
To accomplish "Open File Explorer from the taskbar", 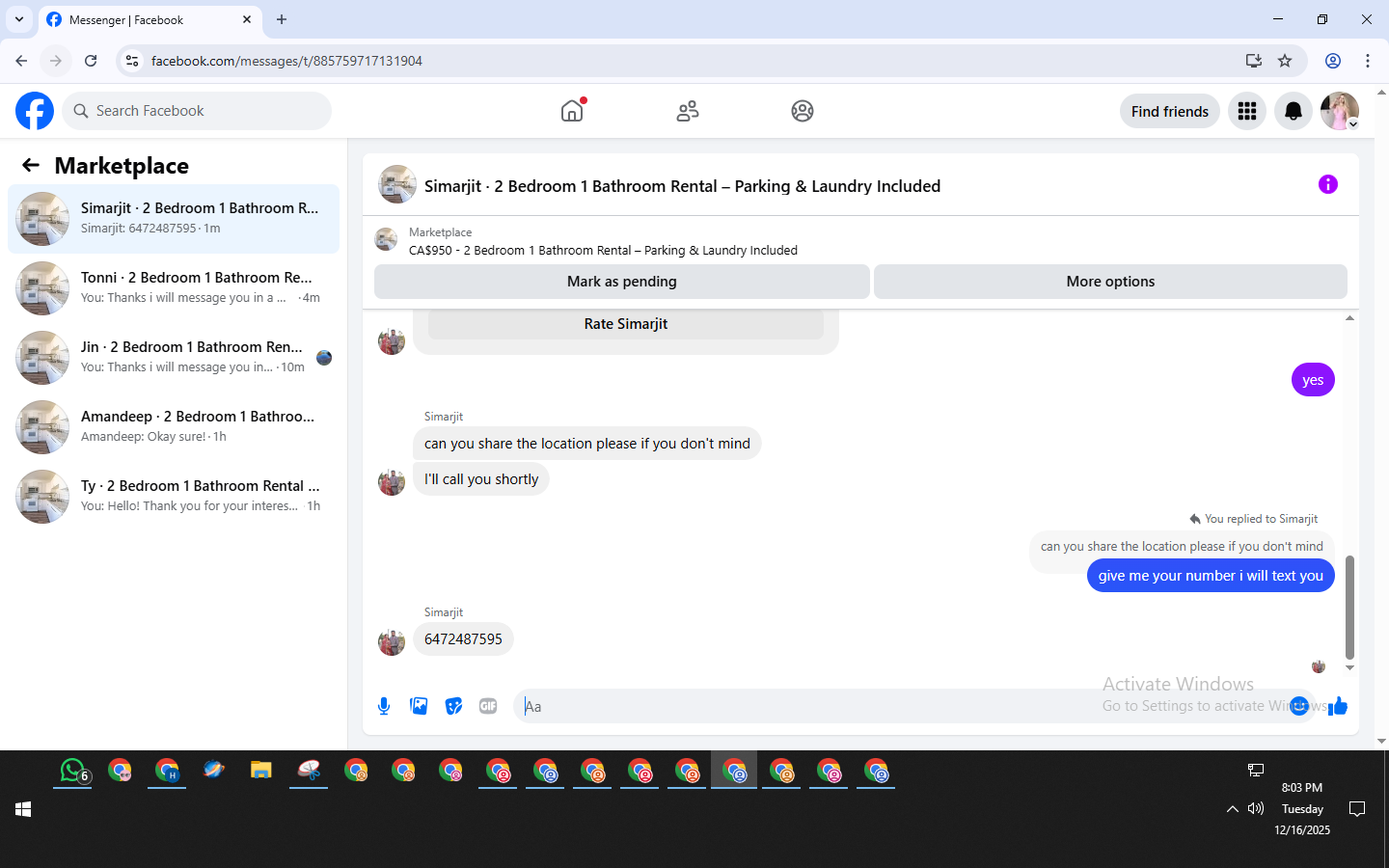I will [x=260, y=771].
